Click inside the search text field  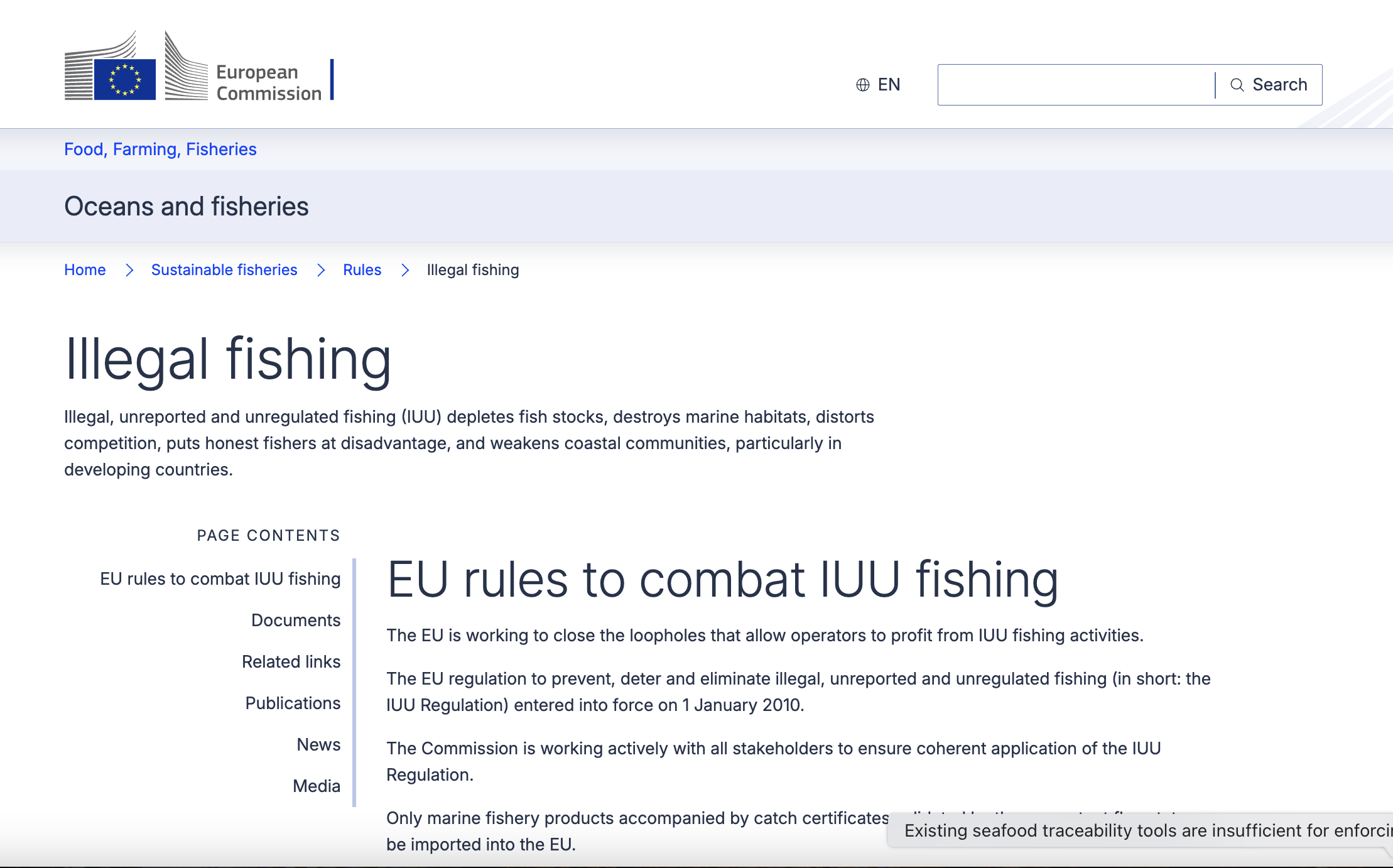pyautogui.click(x=1075, y=85)
